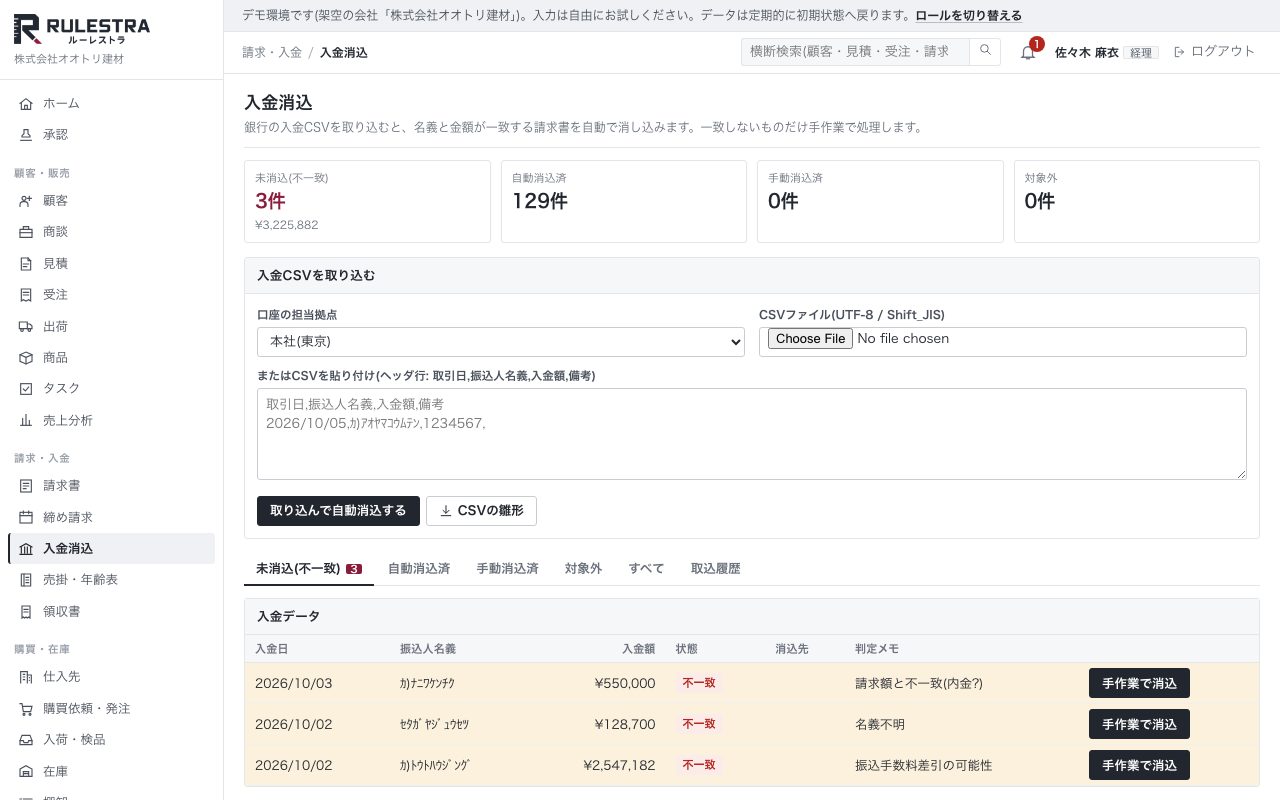Click the ログアウト logout link

(1214, 52)
